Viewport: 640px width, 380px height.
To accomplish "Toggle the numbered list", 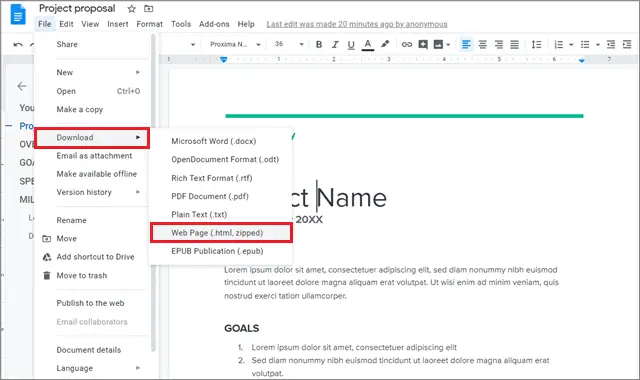I will (x=558, y=44).
